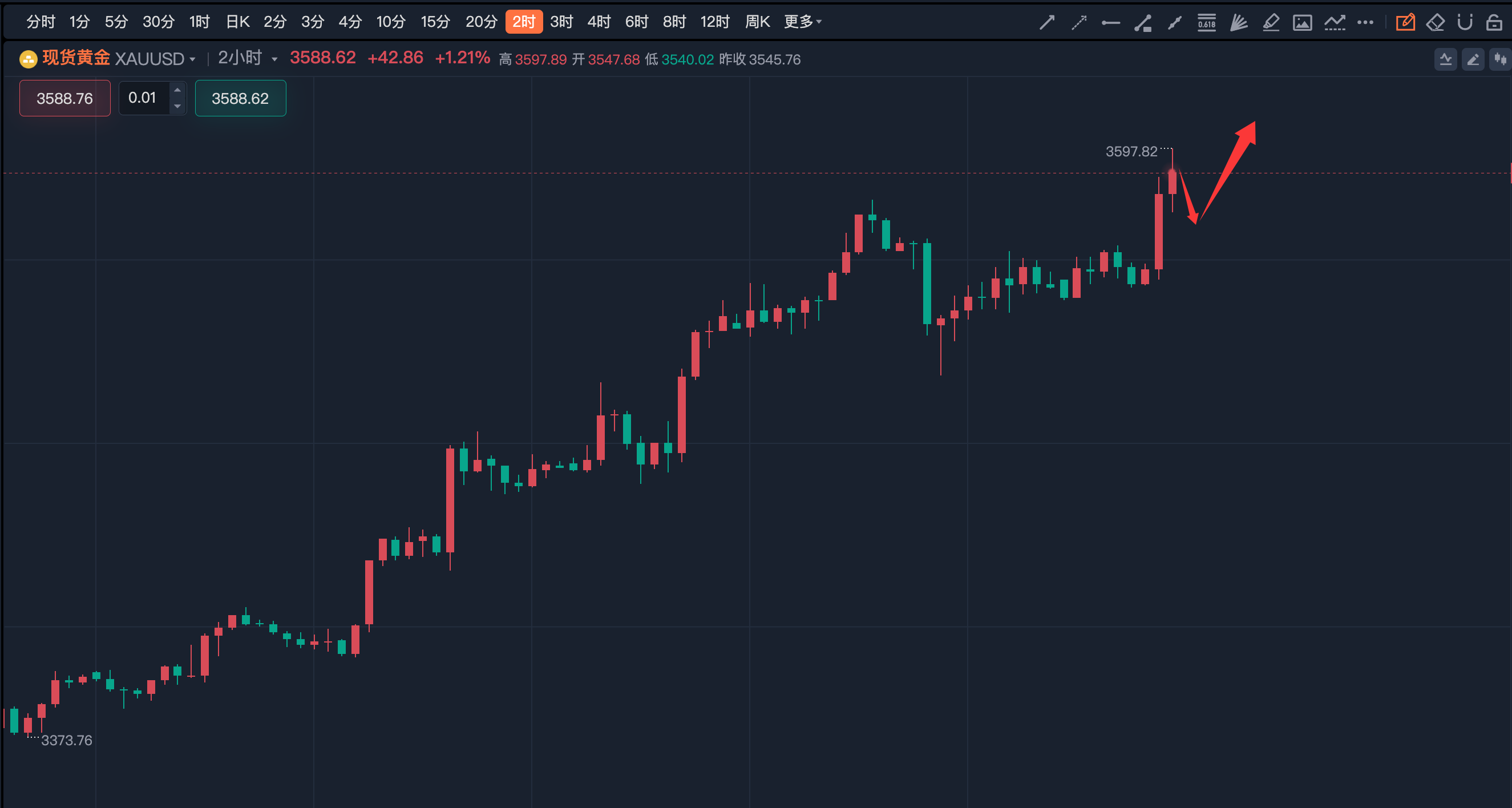Select the eraser tool

point(1435,22)
